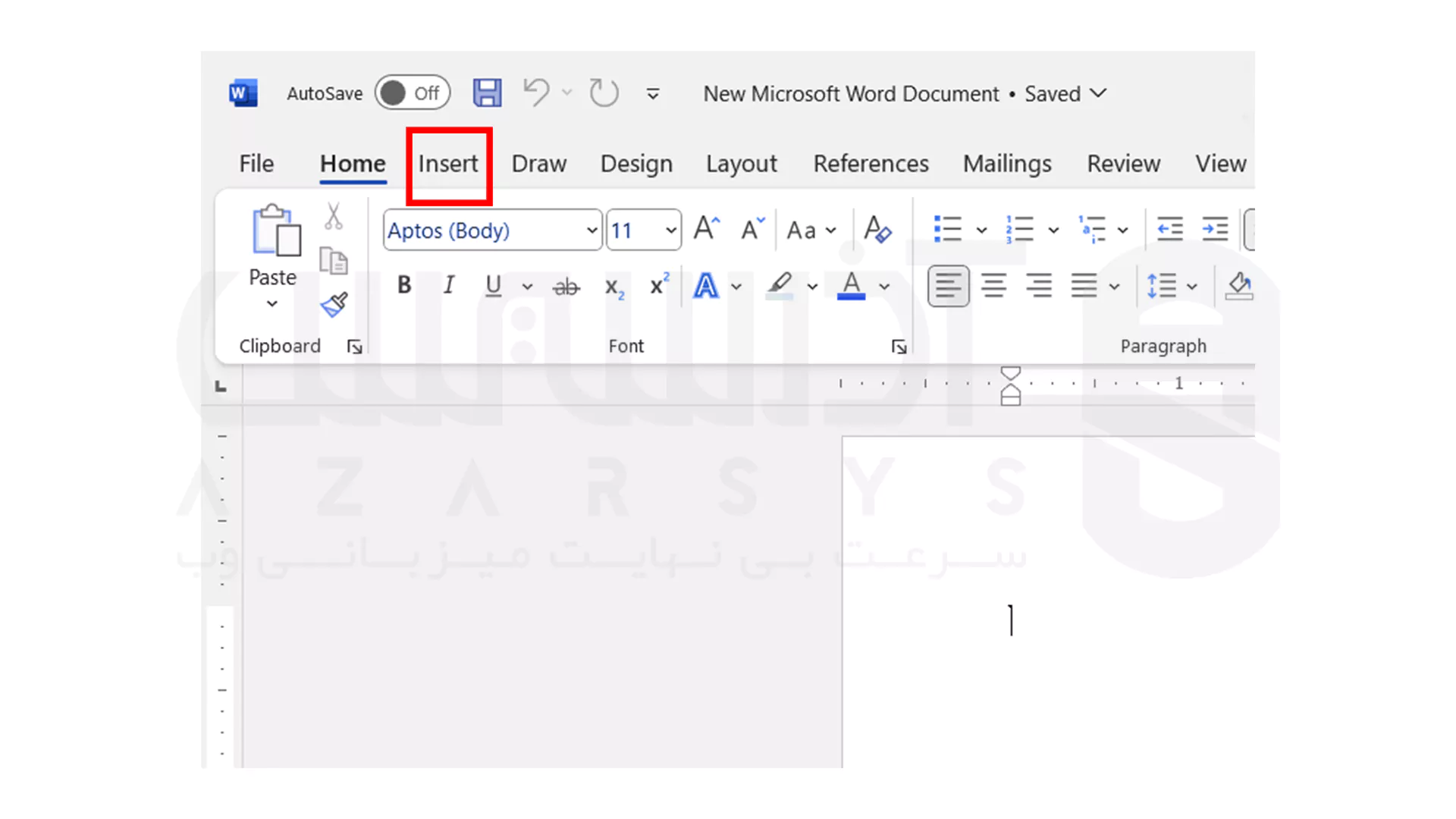Switch to the Draw tab
1456x819 pixels.
(539, 164)
